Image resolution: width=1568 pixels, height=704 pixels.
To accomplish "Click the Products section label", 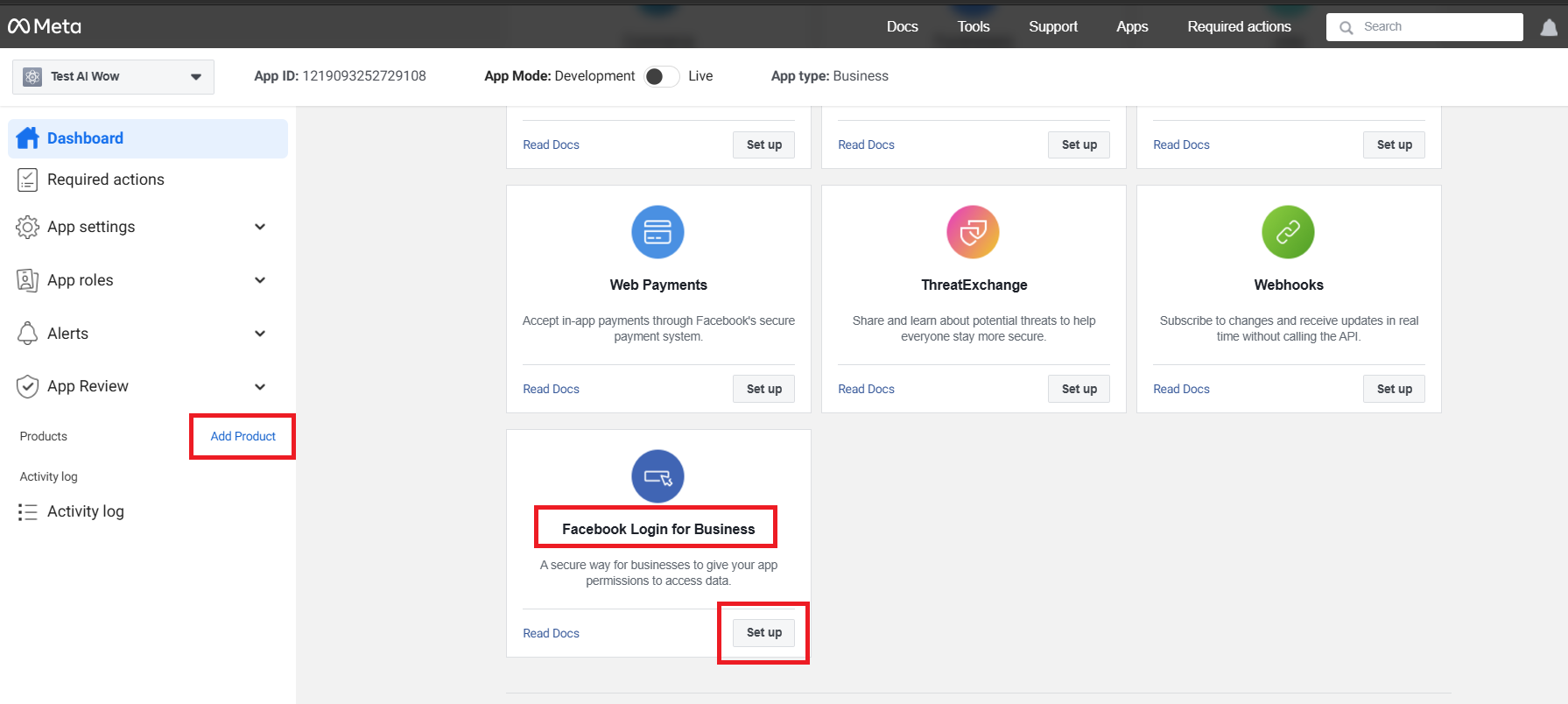I will click(x=43, y=436).
